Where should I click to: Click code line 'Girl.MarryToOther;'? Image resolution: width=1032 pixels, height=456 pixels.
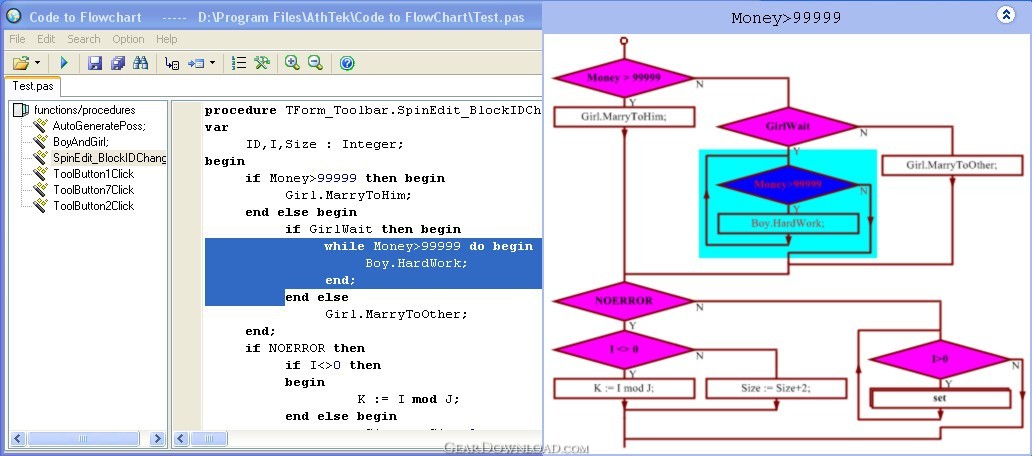click(x=396, y=314)
